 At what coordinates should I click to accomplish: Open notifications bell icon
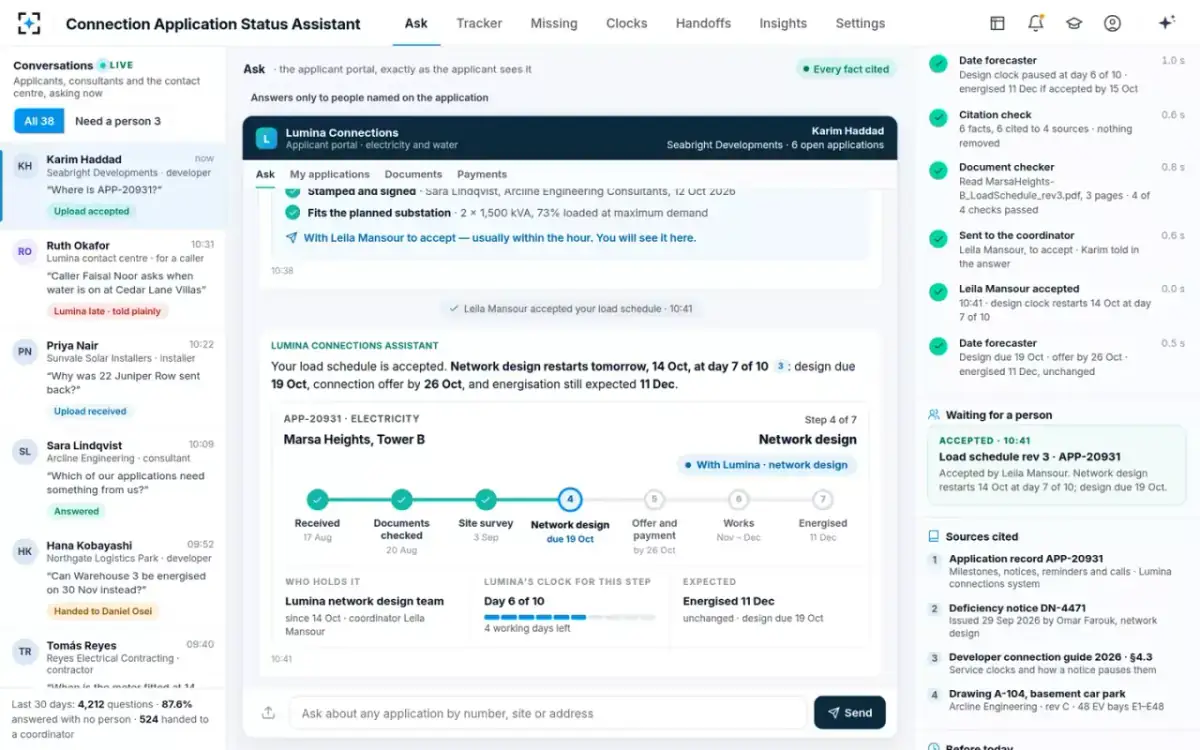pos(1036,23)
